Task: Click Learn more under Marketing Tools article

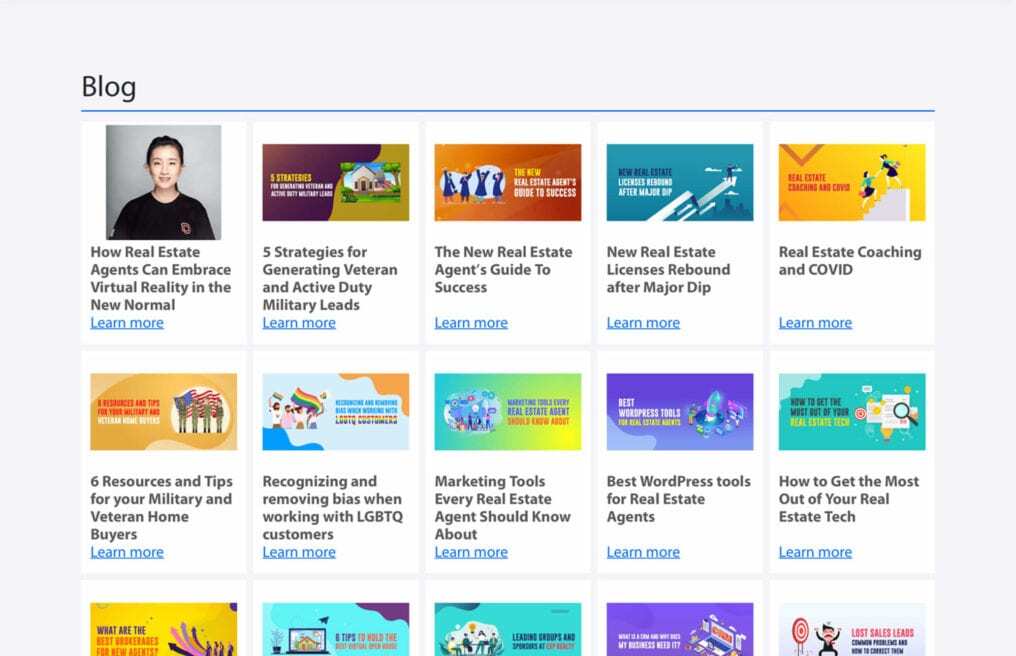Action: point(471,552)
